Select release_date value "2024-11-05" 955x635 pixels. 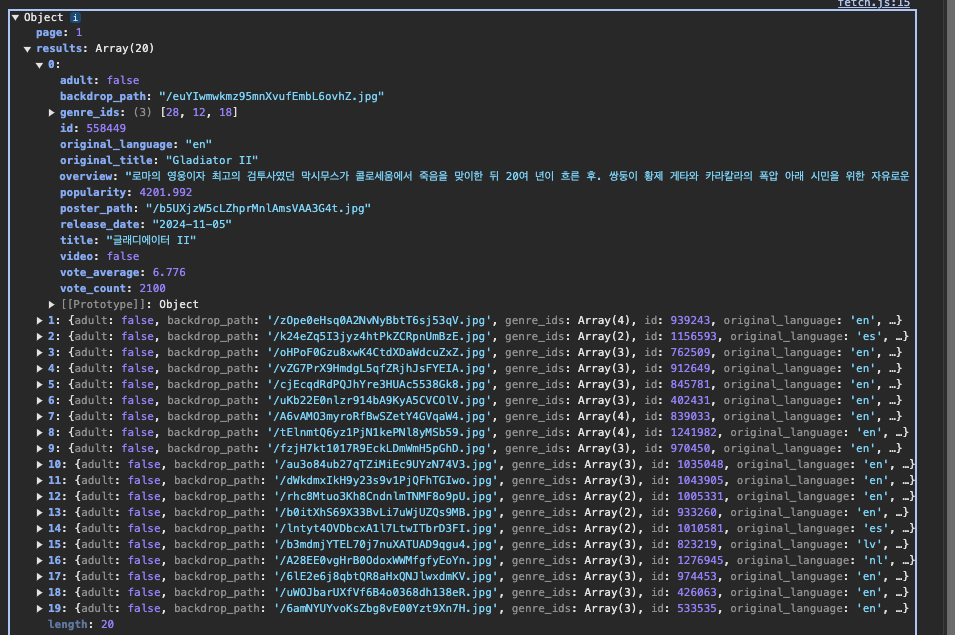192,224
